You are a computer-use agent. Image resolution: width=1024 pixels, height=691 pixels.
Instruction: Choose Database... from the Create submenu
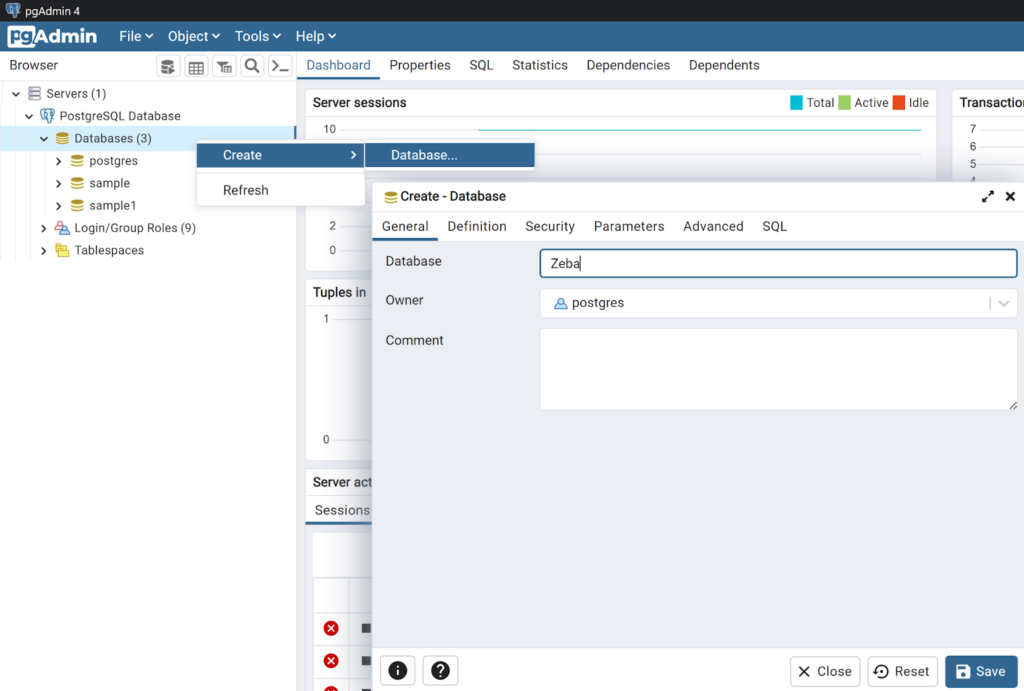(x=449, y=155)
